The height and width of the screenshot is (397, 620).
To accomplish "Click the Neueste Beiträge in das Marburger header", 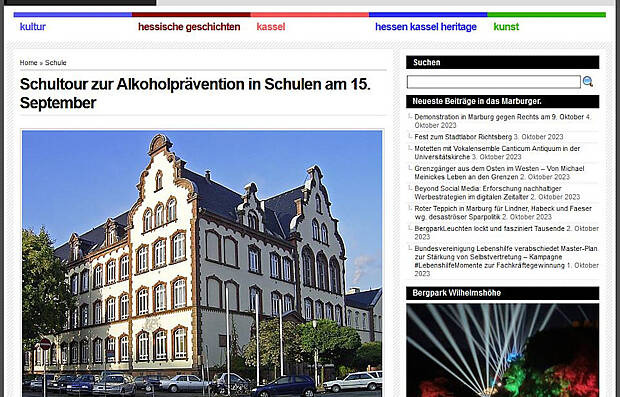I will pyautogui.click(x=503, y=101).
